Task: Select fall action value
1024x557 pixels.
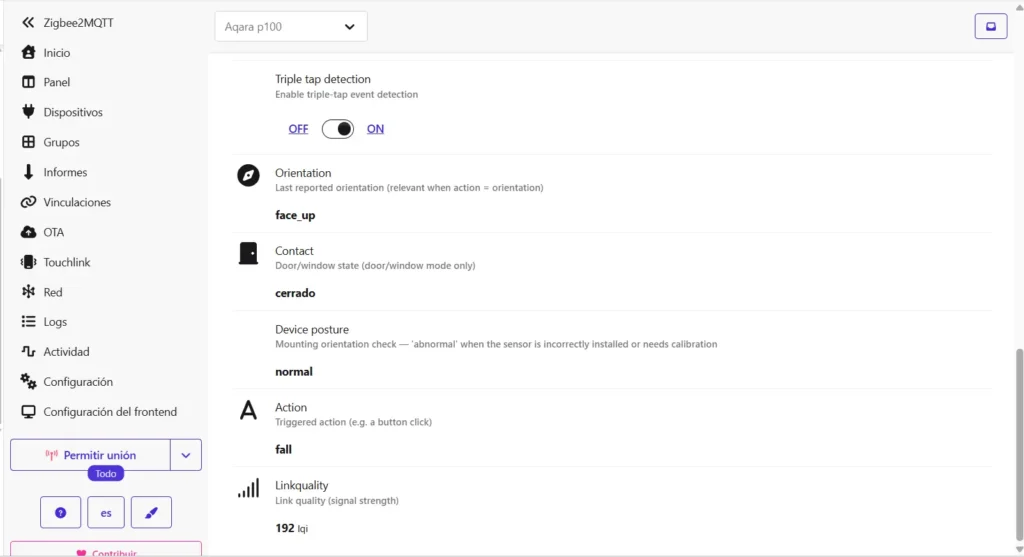Action: pos(283,449)
